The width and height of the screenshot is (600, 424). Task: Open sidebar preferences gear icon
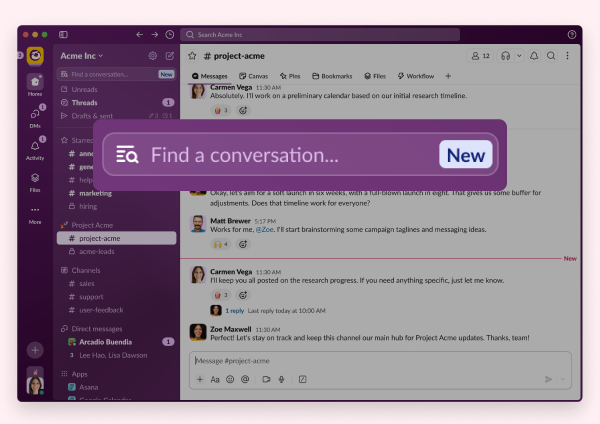tap(153, 56)
